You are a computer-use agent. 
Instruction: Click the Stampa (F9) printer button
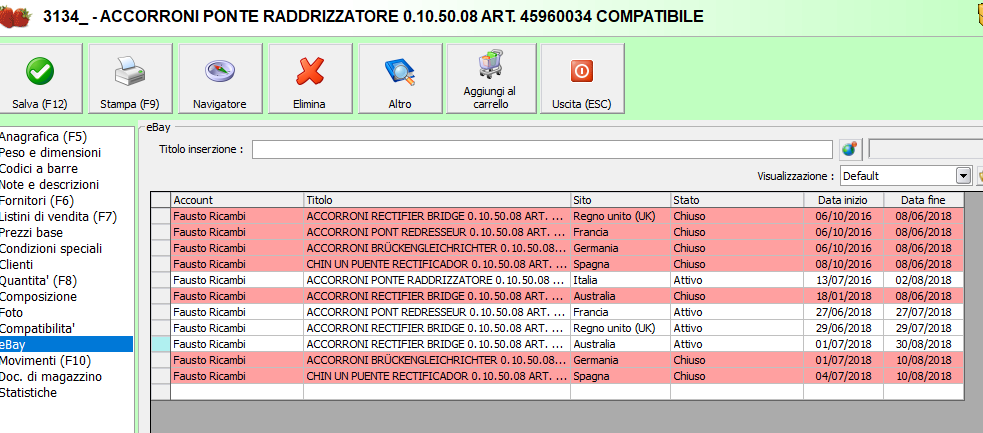tap(130, 79)
